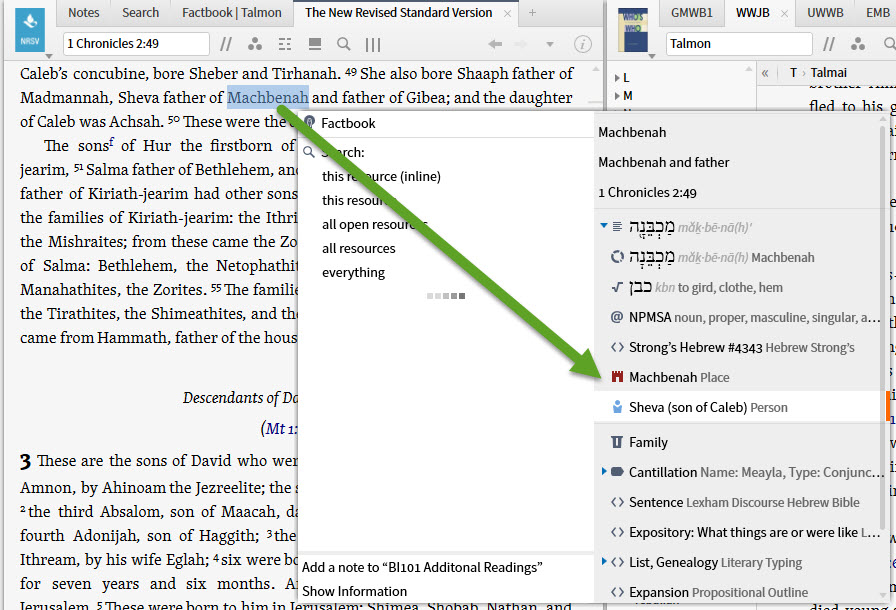Open the information circle icon

pyautogui.click(x=585, y=44)
